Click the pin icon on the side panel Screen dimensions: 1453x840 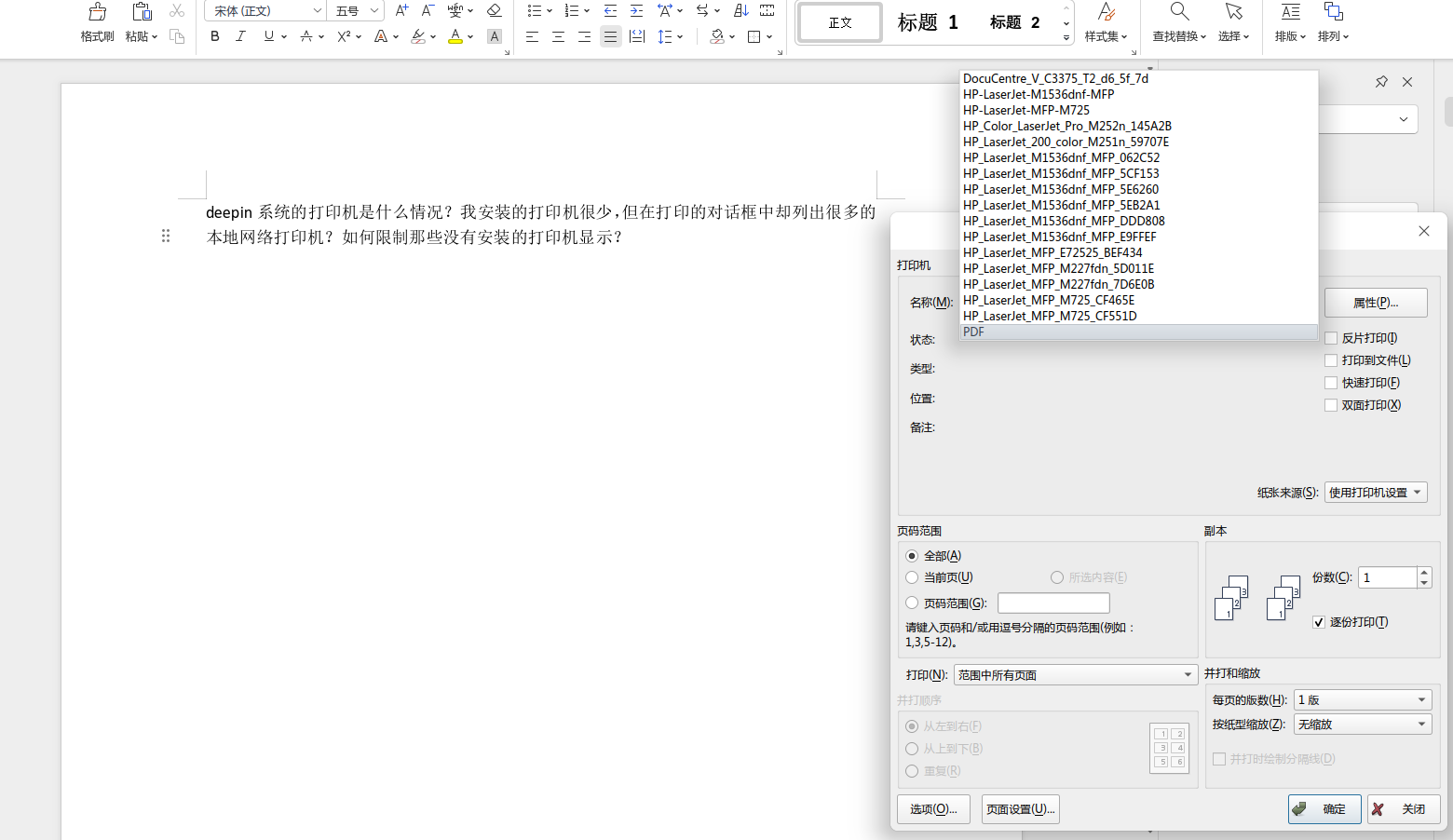click(x=1381, y=82)
